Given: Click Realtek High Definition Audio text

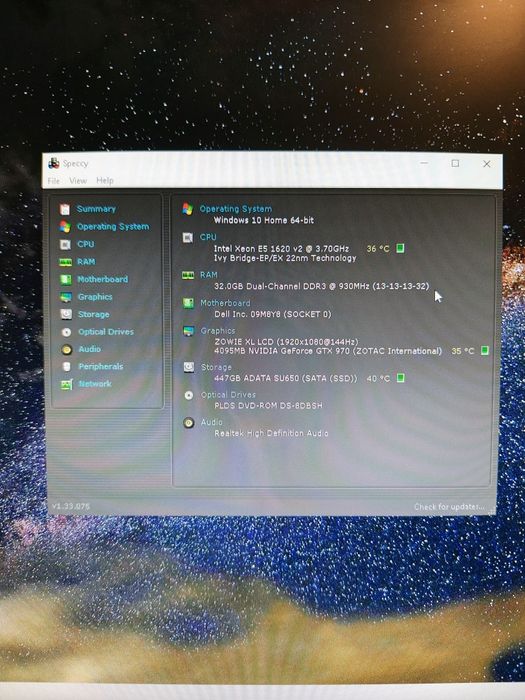Looking at the screenshot, I should tap(271, 433).
